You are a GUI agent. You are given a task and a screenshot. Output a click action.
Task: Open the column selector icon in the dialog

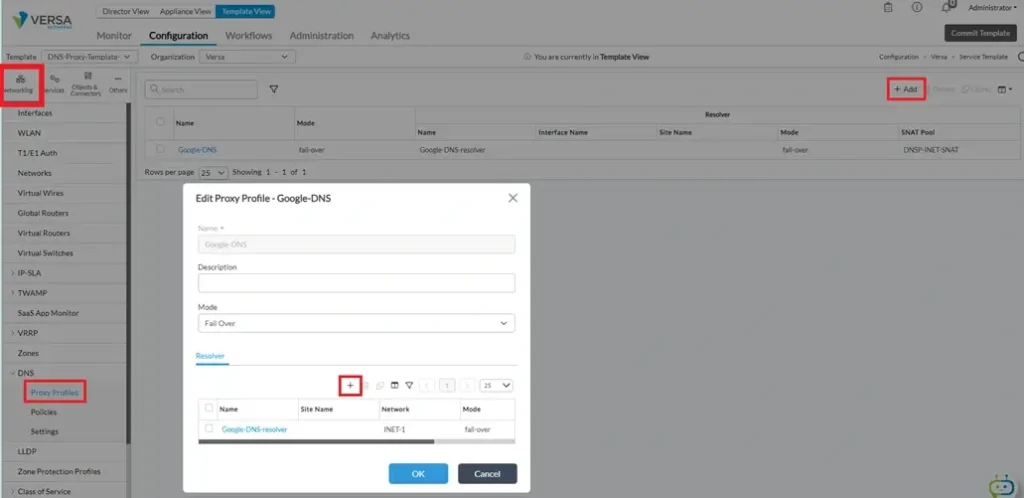click(394, 385)
